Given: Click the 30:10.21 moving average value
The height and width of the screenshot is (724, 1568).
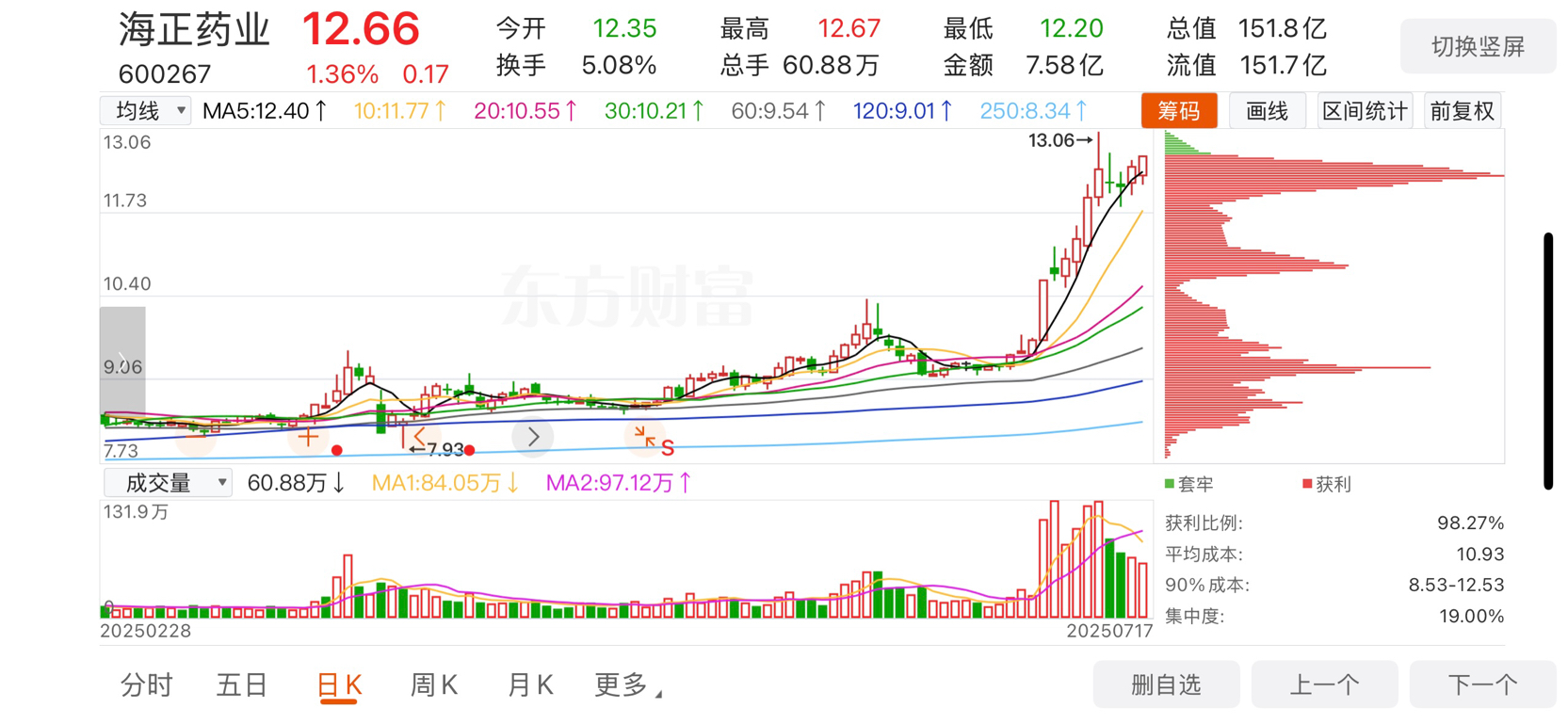Looking at the screenshot, I should click(655, 111).
